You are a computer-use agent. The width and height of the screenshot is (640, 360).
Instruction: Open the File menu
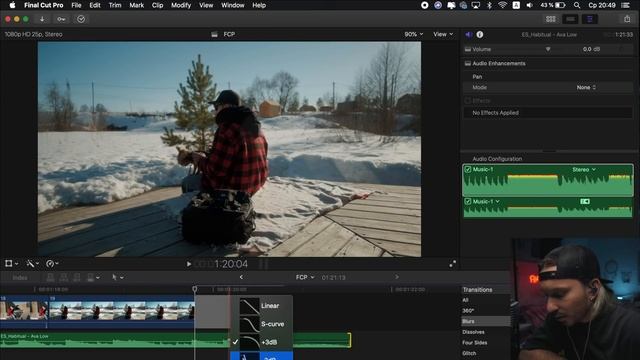click(x=76, y=5)
